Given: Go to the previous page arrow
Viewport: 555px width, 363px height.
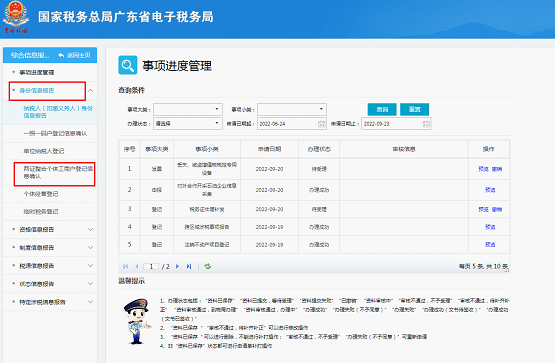Looking at the screenshot, I should [x=137, y=266].
